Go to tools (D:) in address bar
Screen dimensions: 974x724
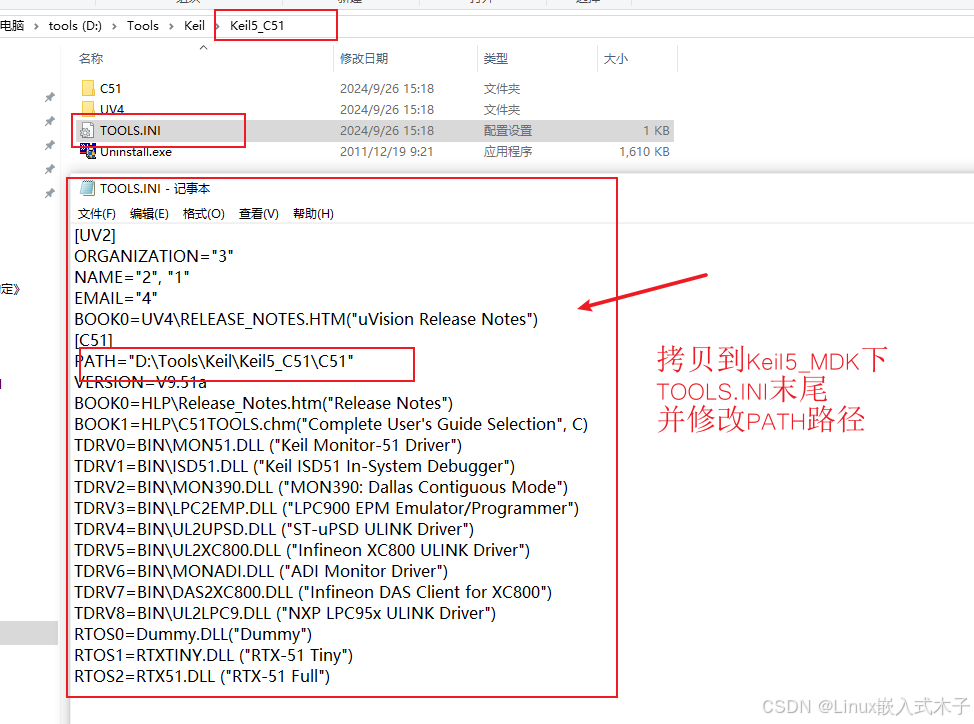76,26
